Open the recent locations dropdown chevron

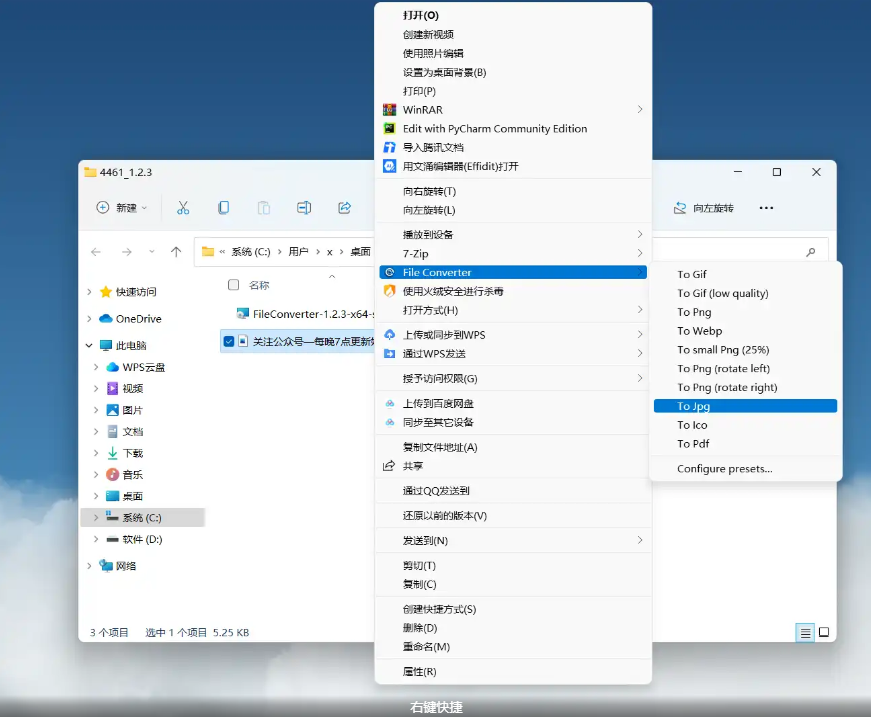coord(152,252)
